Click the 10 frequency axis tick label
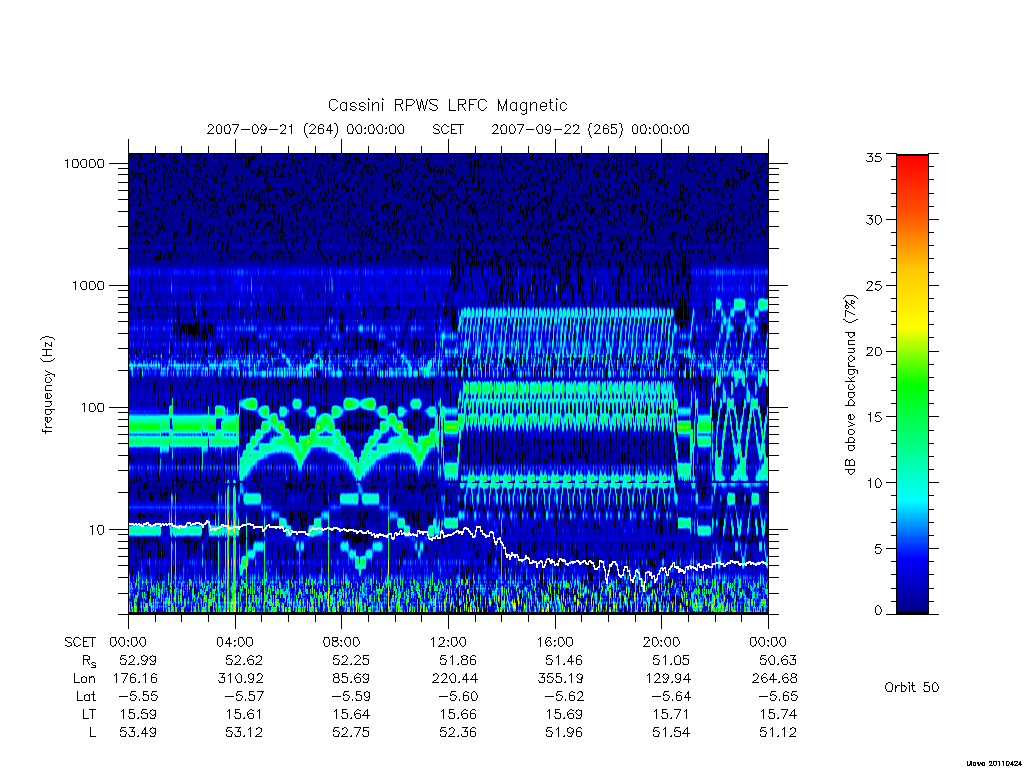Viewport: 1024px width, 768px height. 97,530
